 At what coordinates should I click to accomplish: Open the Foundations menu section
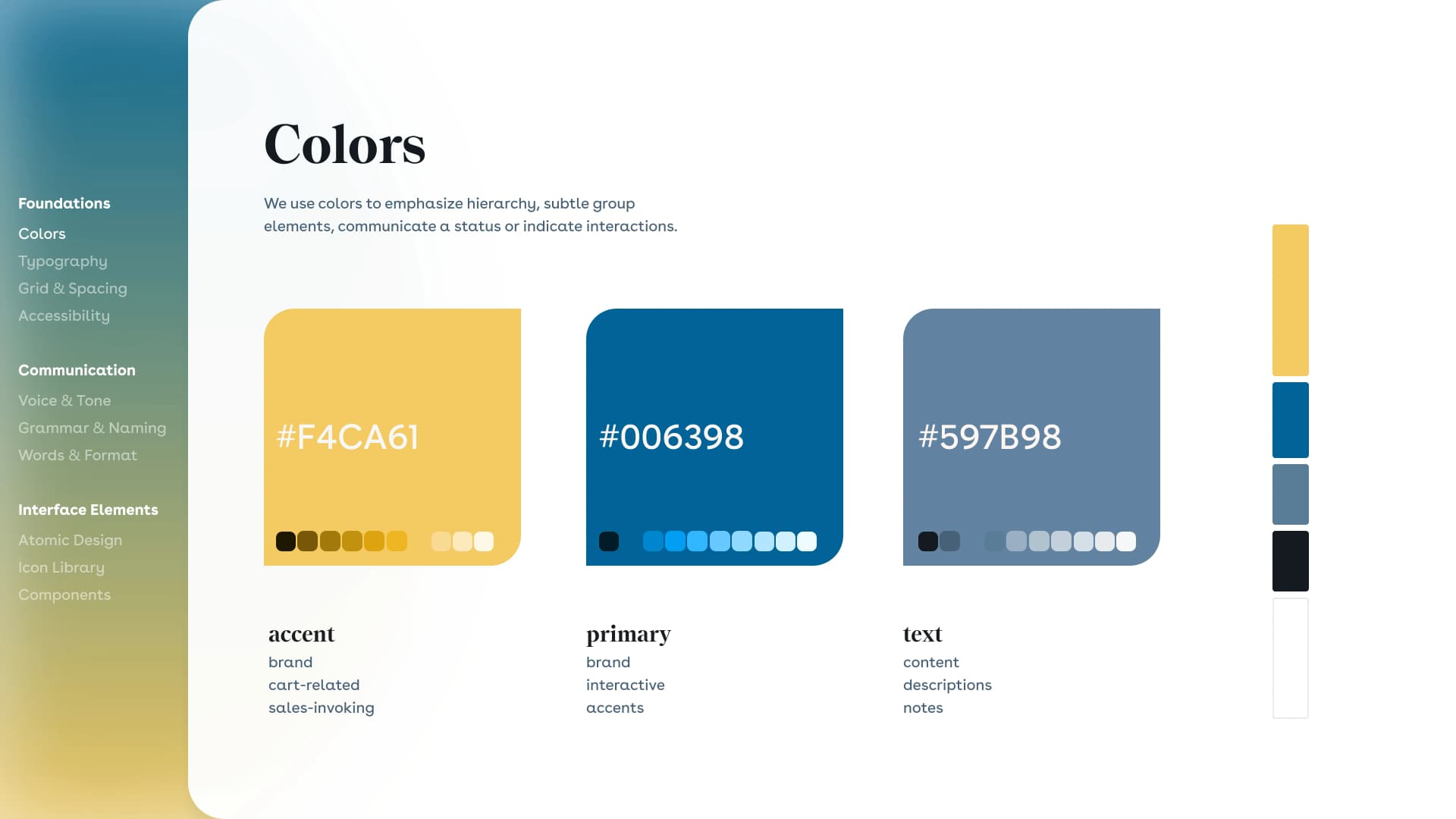click(64, 203)
